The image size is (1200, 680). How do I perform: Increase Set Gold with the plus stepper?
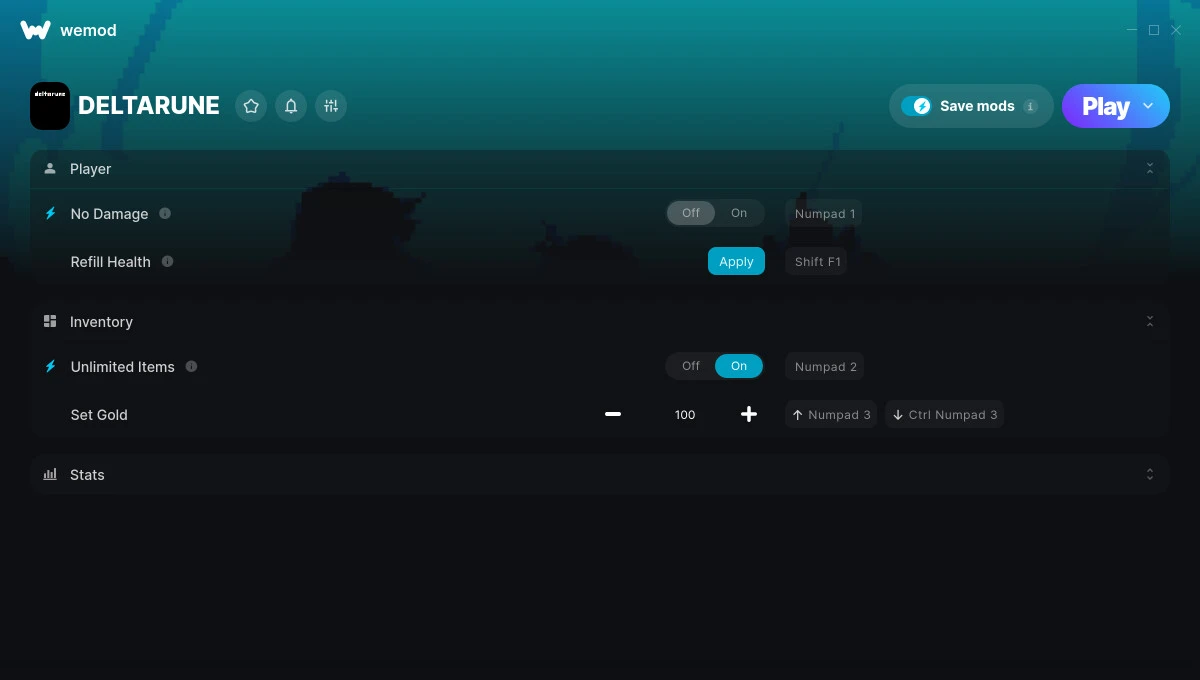coord(749,414)
